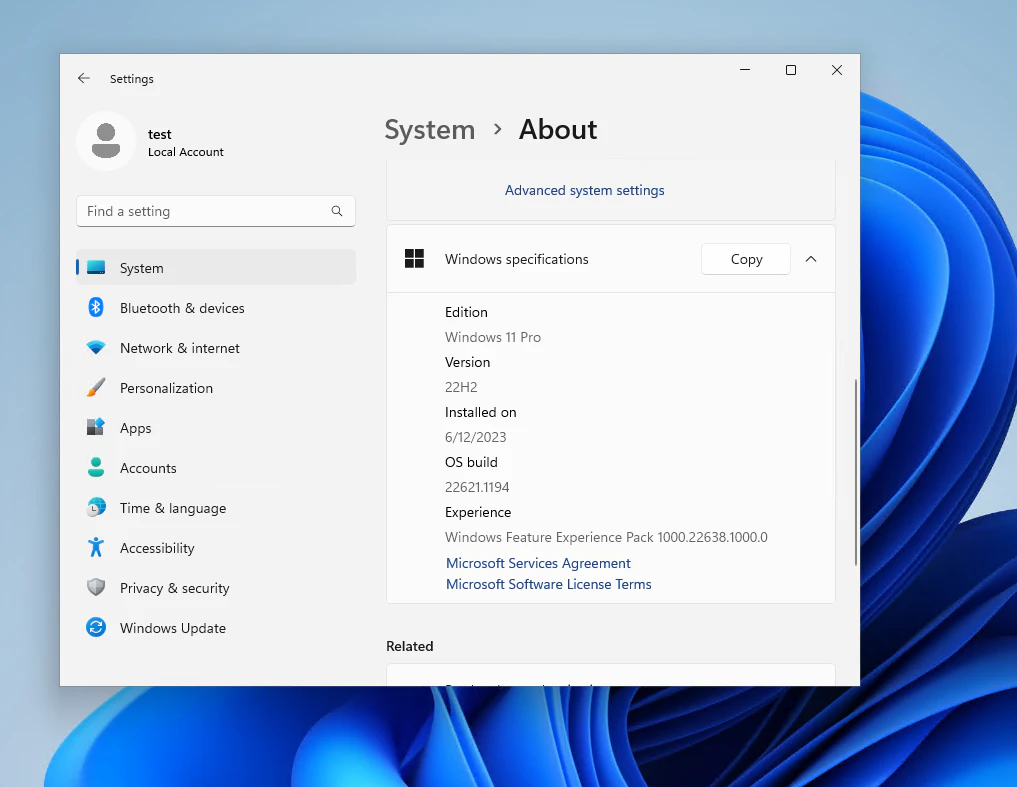1017x787 pixels.
Task: Click the Windows logo beside Windows specifications
Action: click(414, 259)
